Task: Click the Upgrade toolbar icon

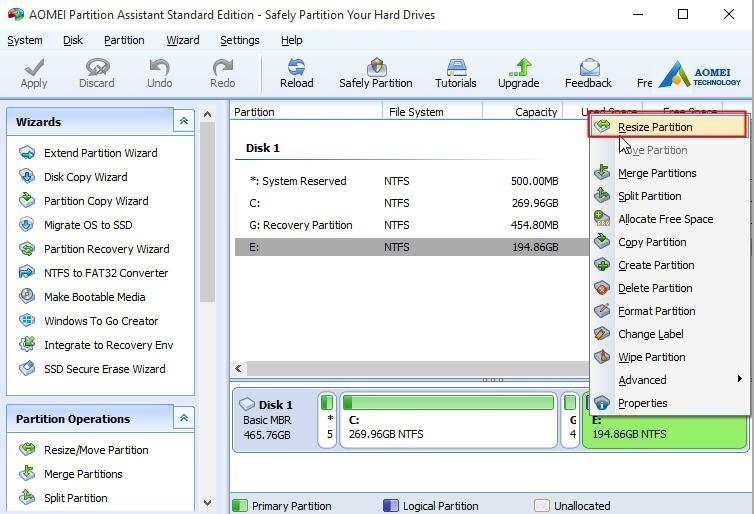Action: click(518, 74)
